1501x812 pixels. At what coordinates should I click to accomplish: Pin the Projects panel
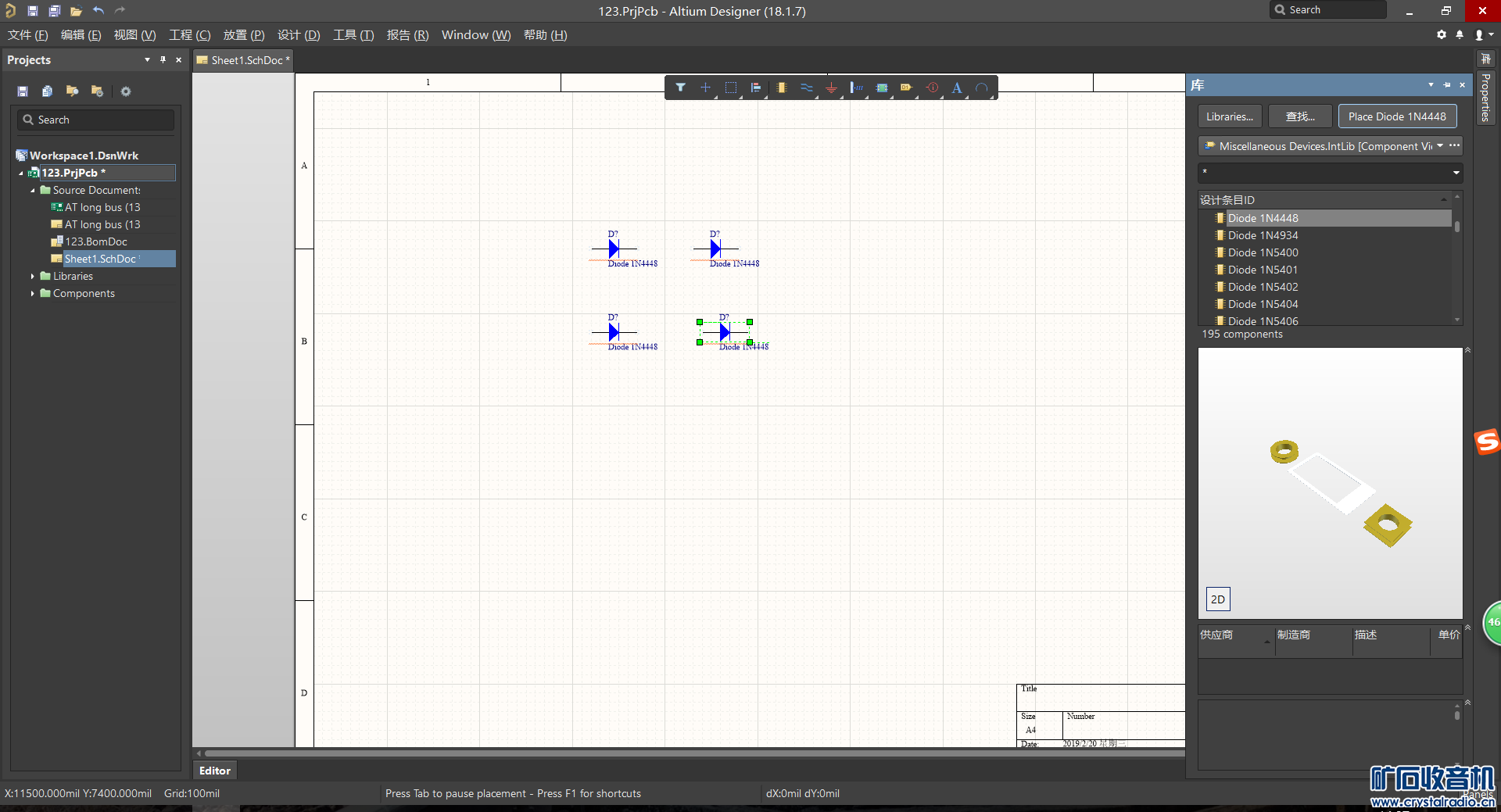[163, 60]
